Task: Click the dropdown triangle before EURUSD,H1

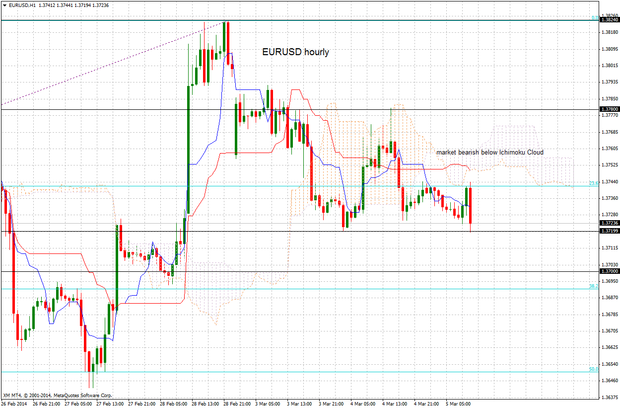Action: [4, 6]
